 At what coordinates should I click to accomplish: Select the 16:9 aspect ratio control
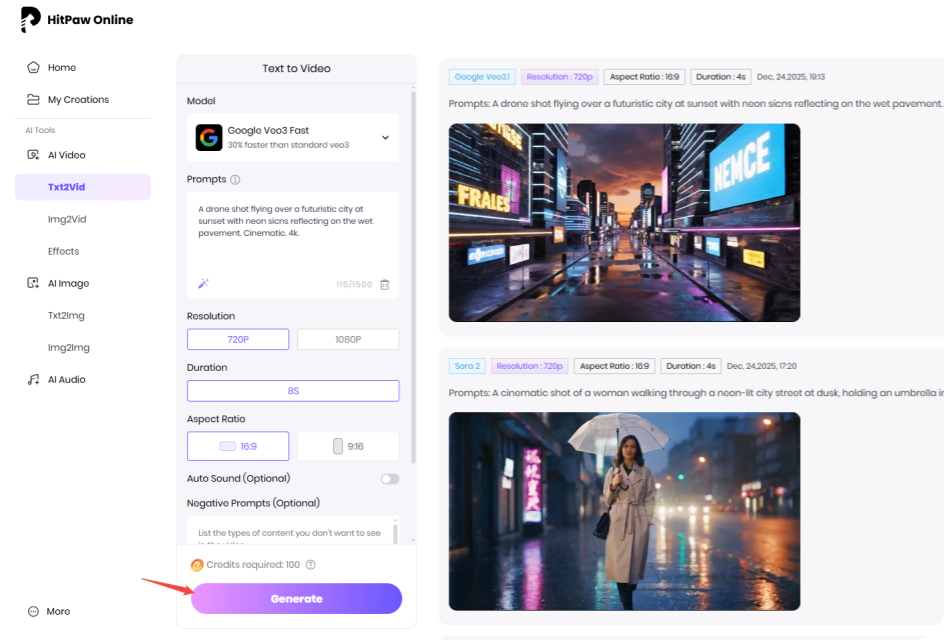(237, 445)
